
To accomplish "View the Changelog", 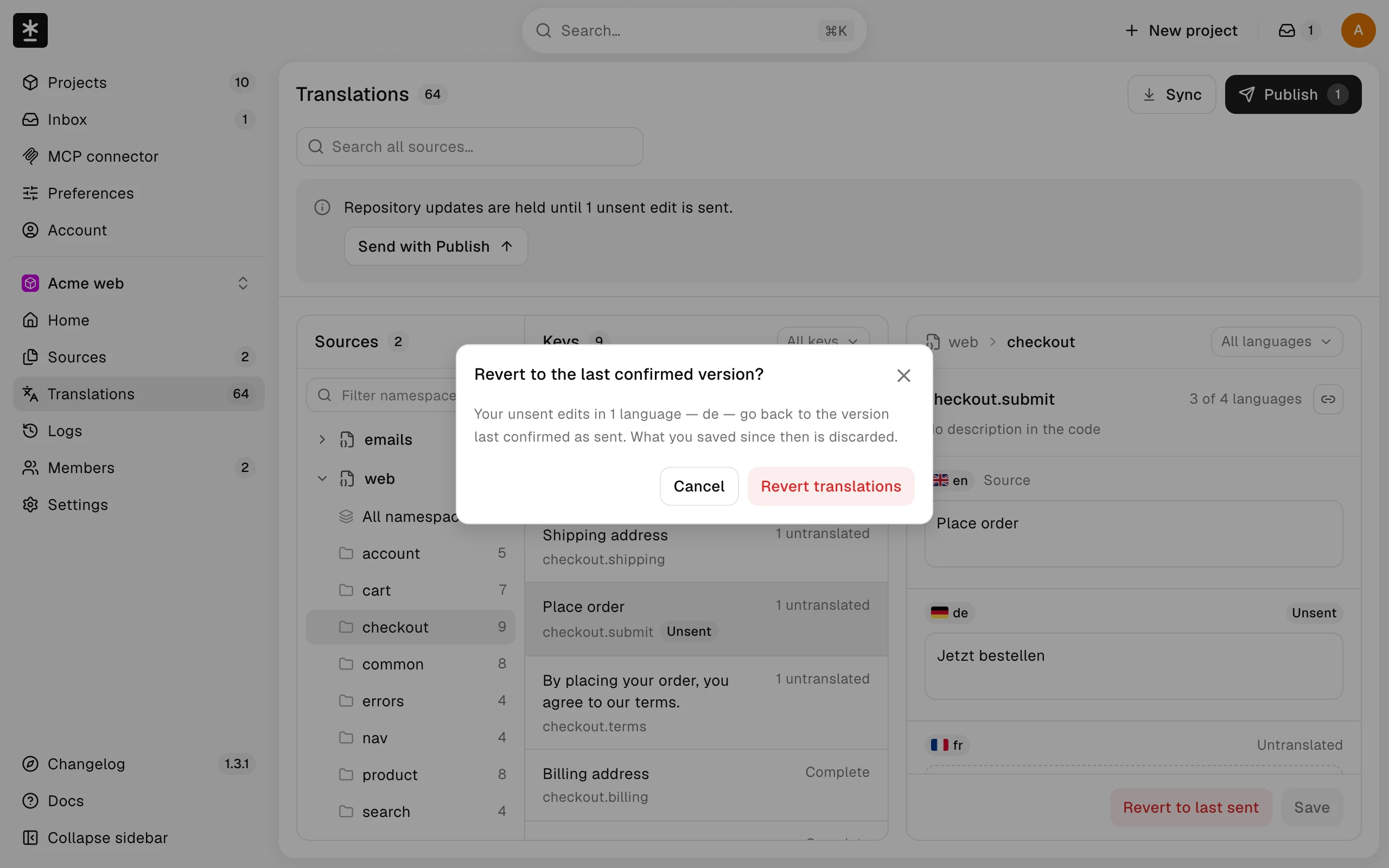I will pyautogui.click(x=138, y=764).
